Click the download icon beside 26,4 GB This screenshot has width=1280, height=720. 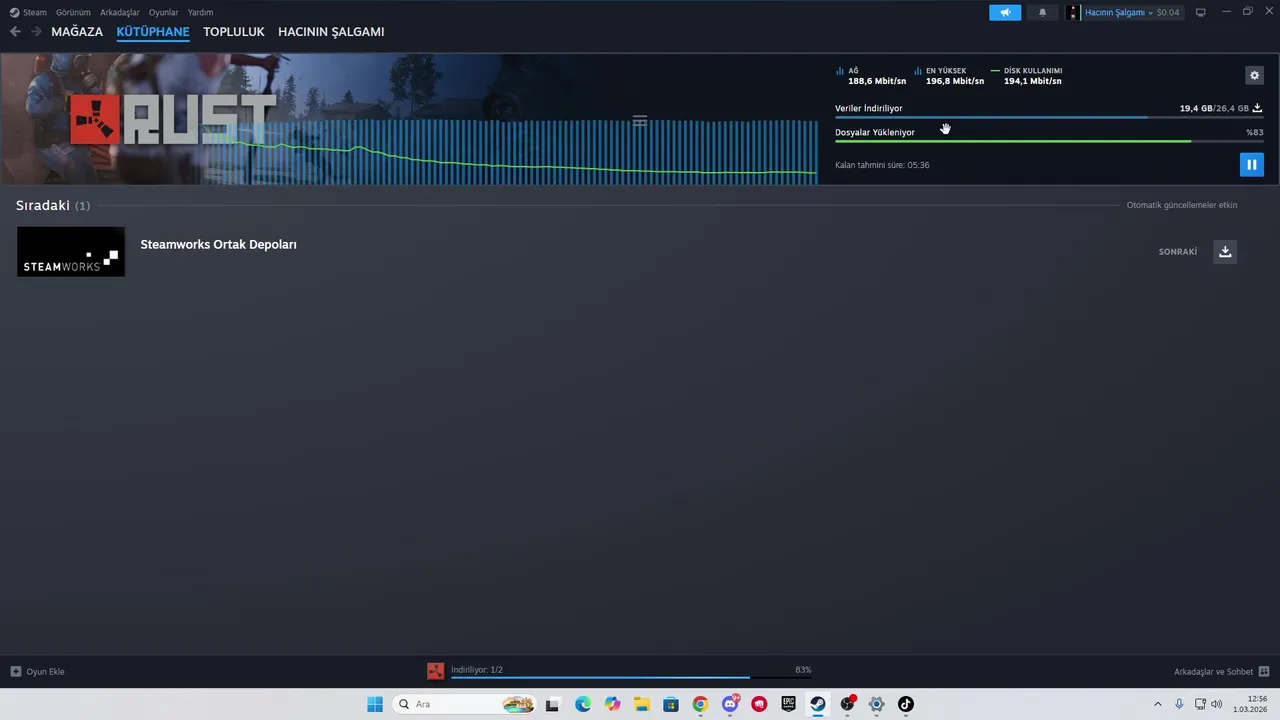tap(1257, 108)
